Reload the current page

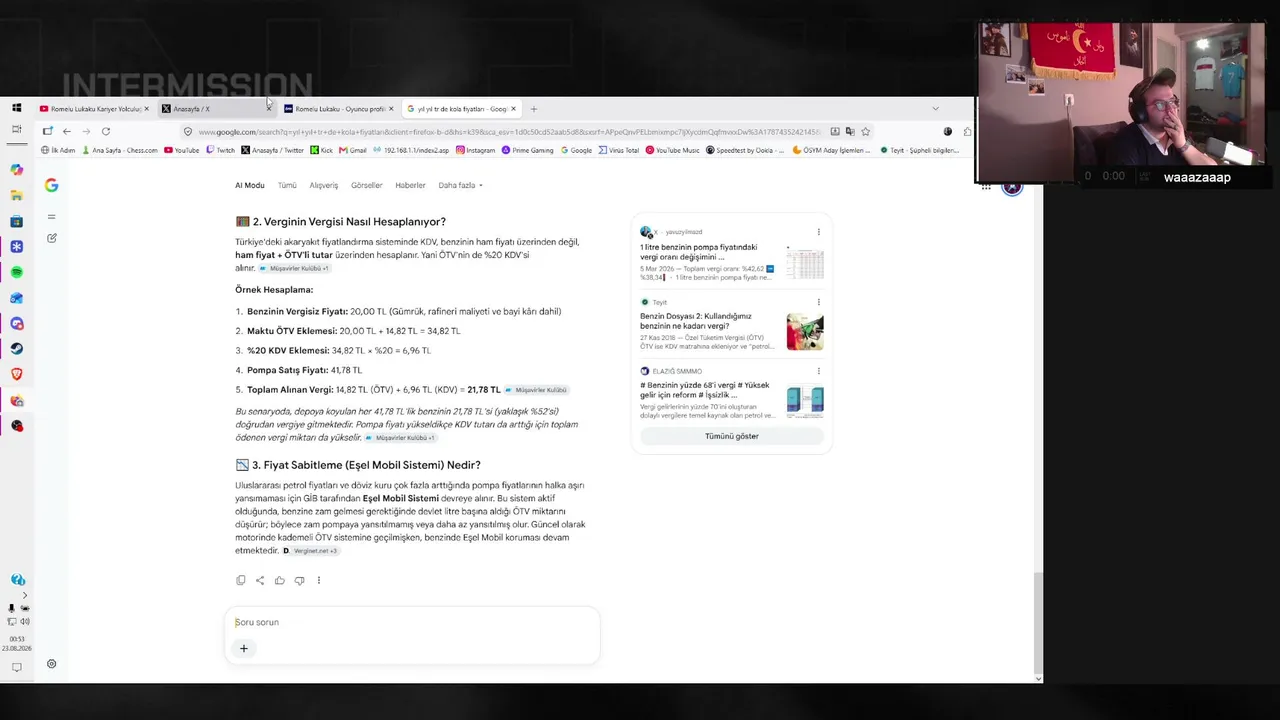tap(105, 131)
